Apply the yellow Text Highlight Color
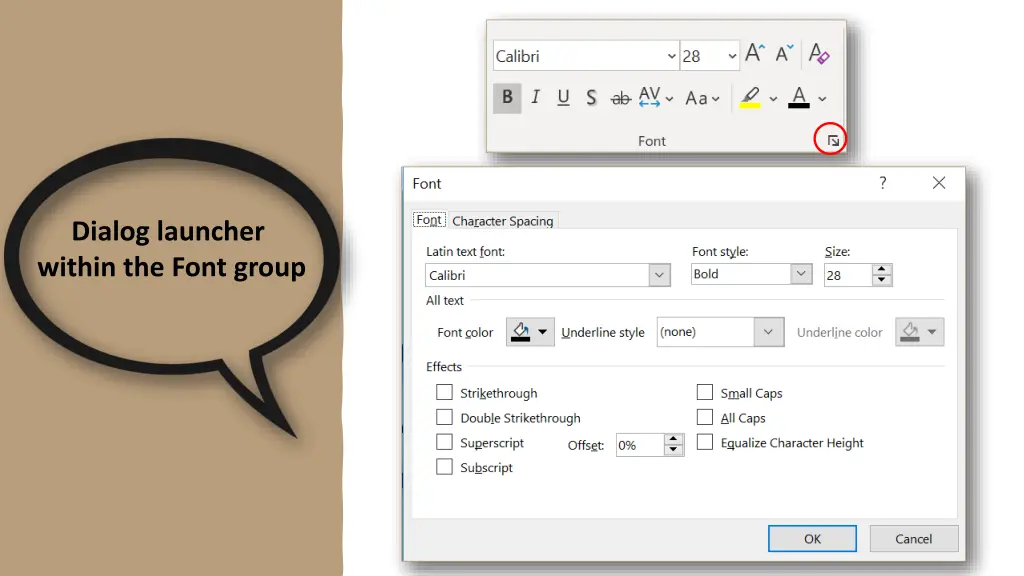Viewport: 1024px width, 576px height. click(750, 98)
